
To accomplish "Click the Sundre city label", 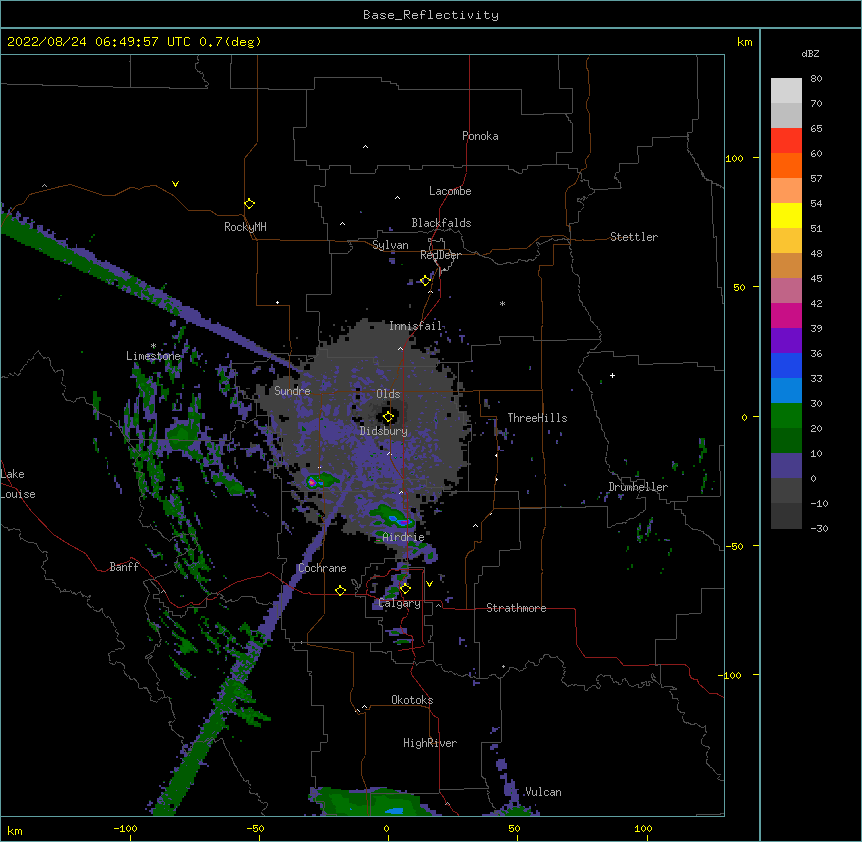I will pyautogui.click(x=292, y=391).
